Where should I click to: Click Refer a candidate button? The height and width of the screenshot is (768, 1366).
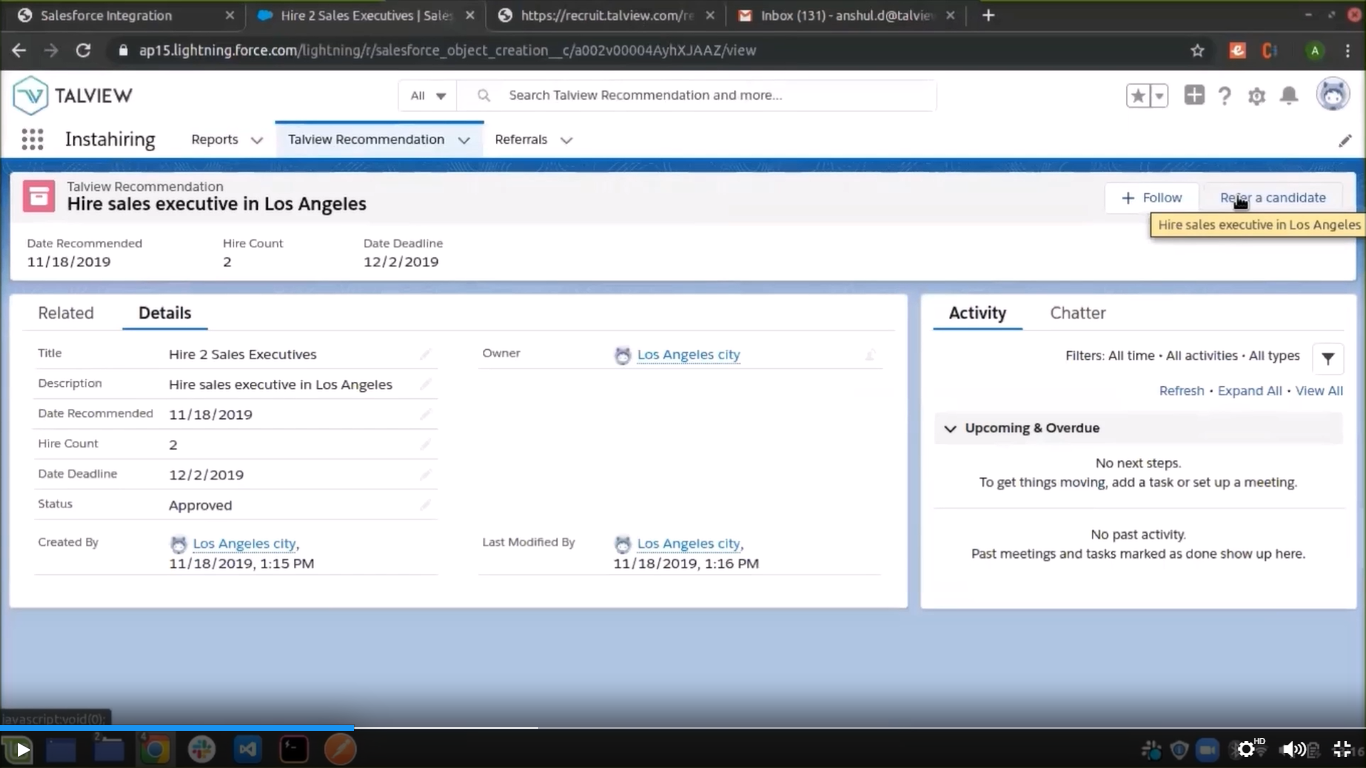click(x=1273, y=198)
